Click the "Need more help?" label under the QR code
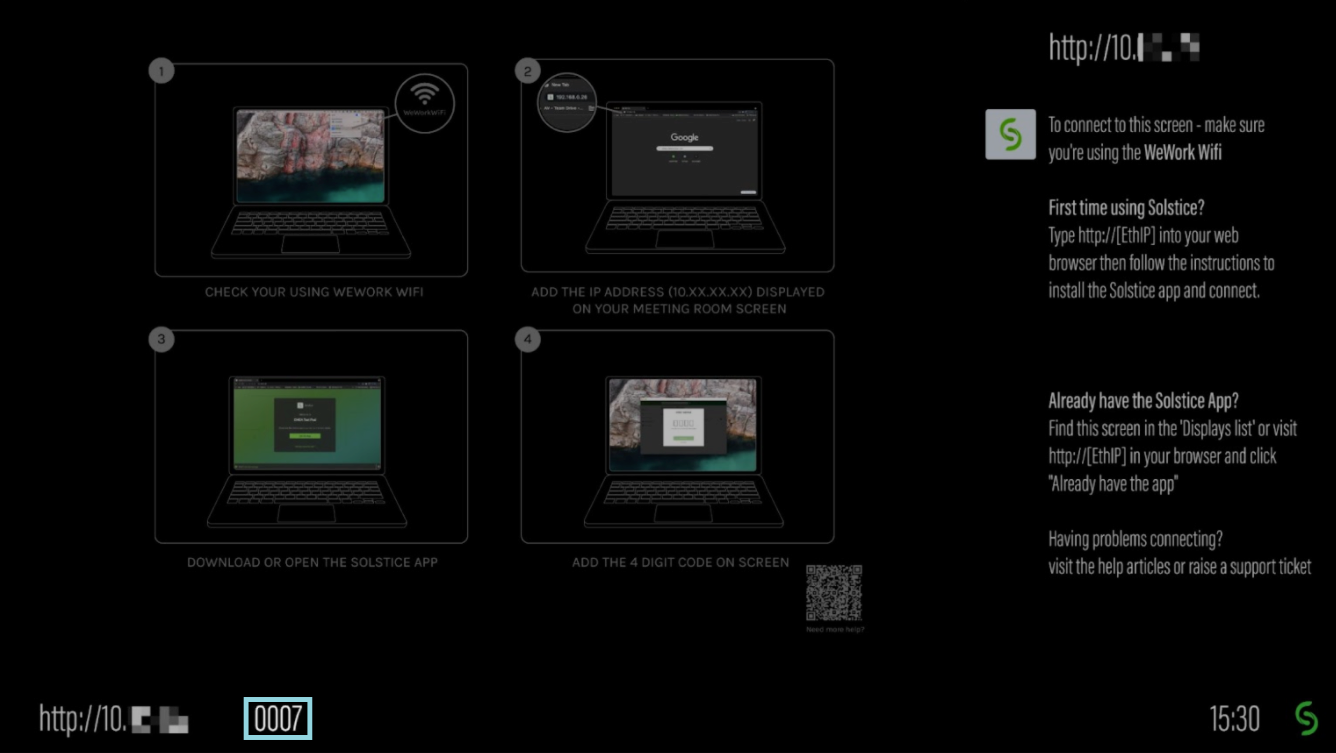This screenshot has width=1336, height=753. coord(835,629)
